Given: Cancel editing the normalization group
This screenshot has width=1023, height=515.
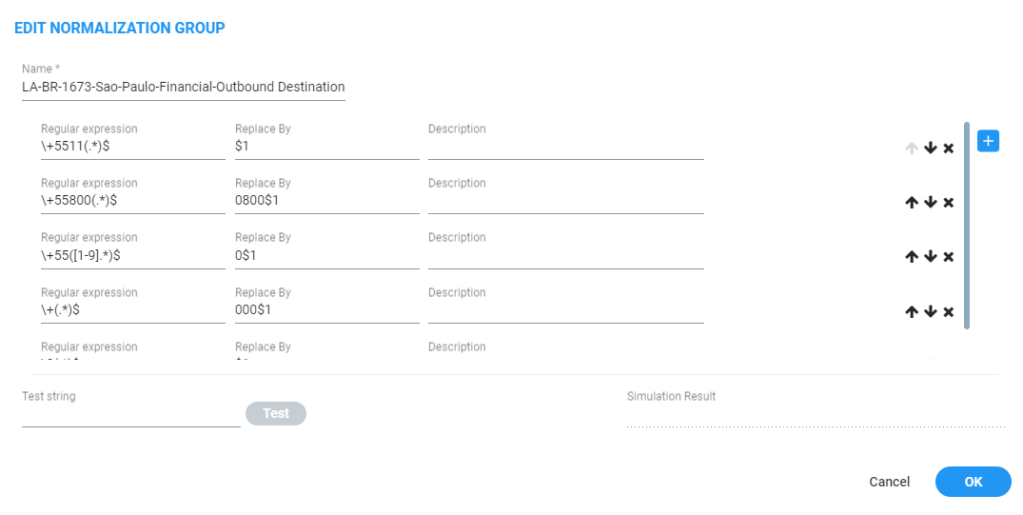Looking at the screenshot, I should pyautogui.click(x=889, y=482).
